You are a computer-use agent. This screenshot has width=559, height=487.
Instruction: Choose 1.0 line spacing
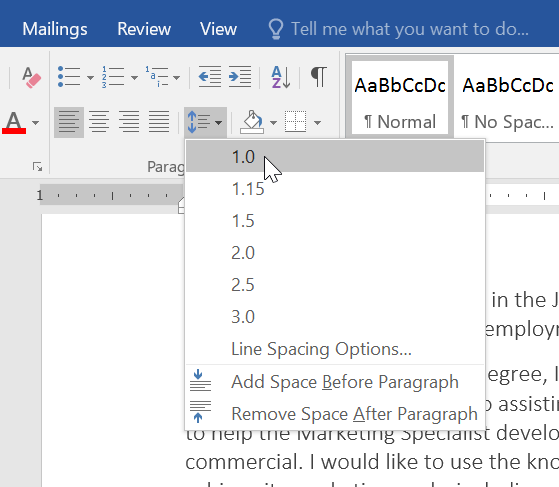point(335,156)
